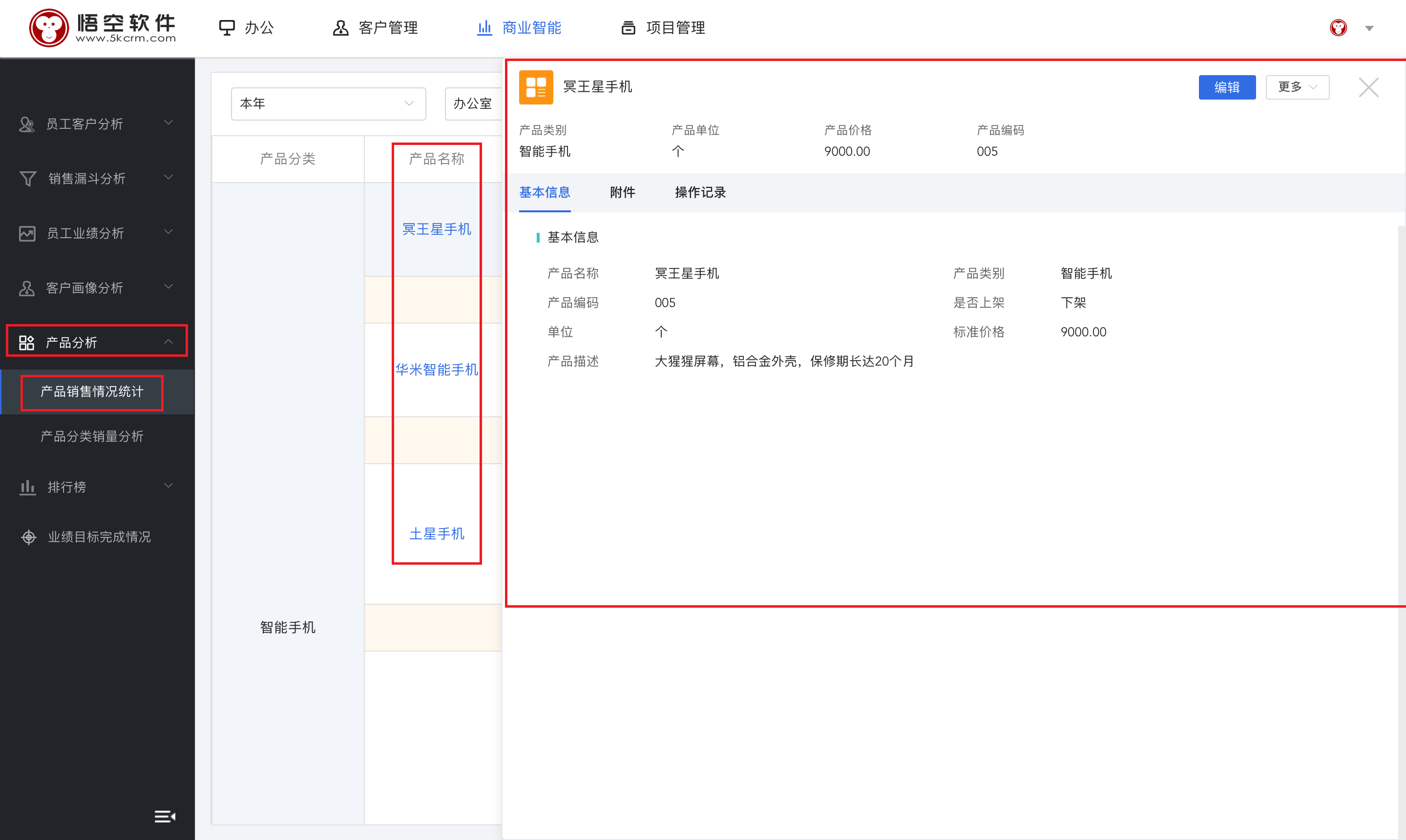Click the 下架 shelf status value

pyautogui.click(x=1073, y=303)
